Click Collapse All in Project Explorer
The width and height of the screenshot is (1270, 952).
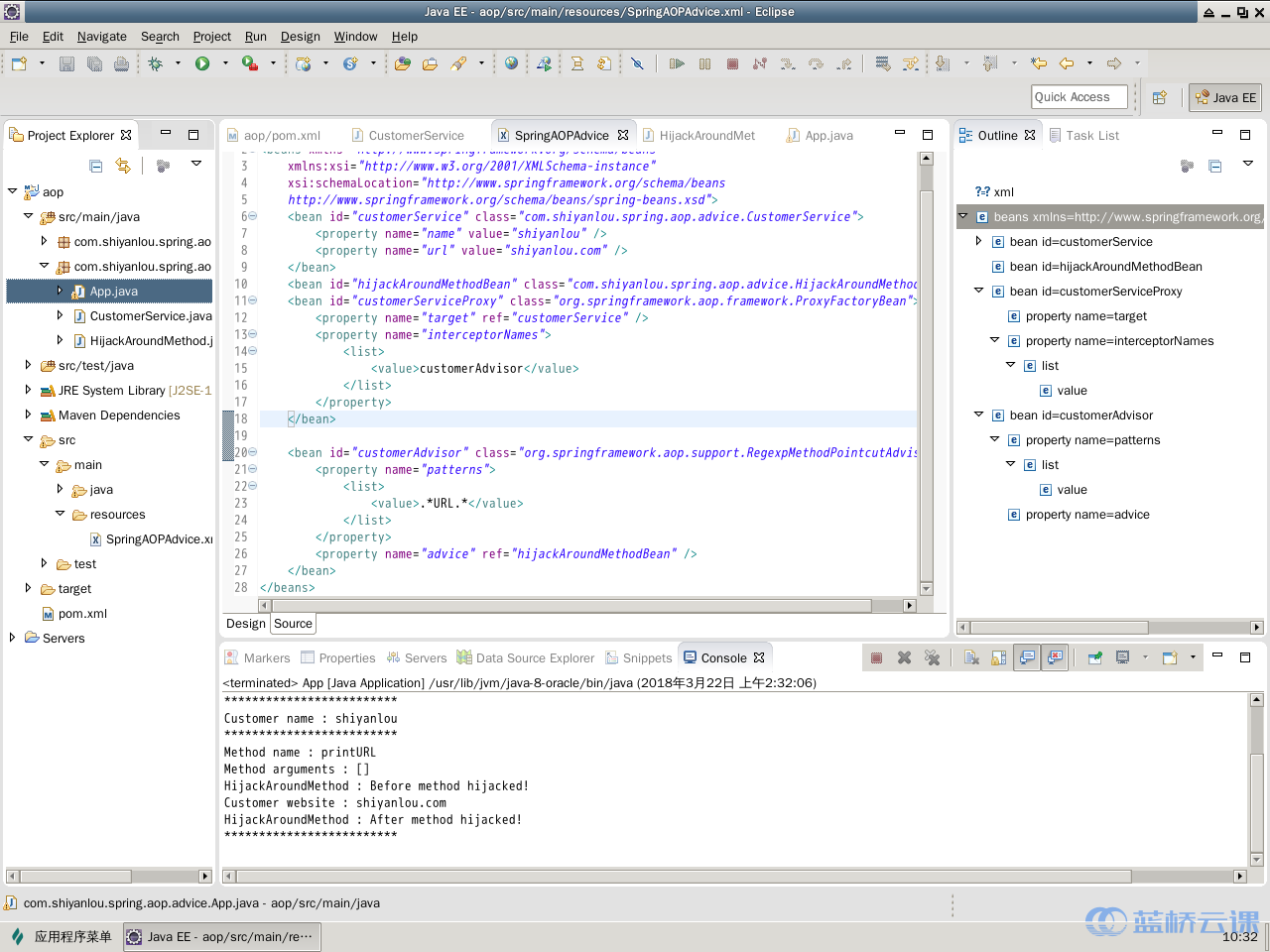click(96, 166)
